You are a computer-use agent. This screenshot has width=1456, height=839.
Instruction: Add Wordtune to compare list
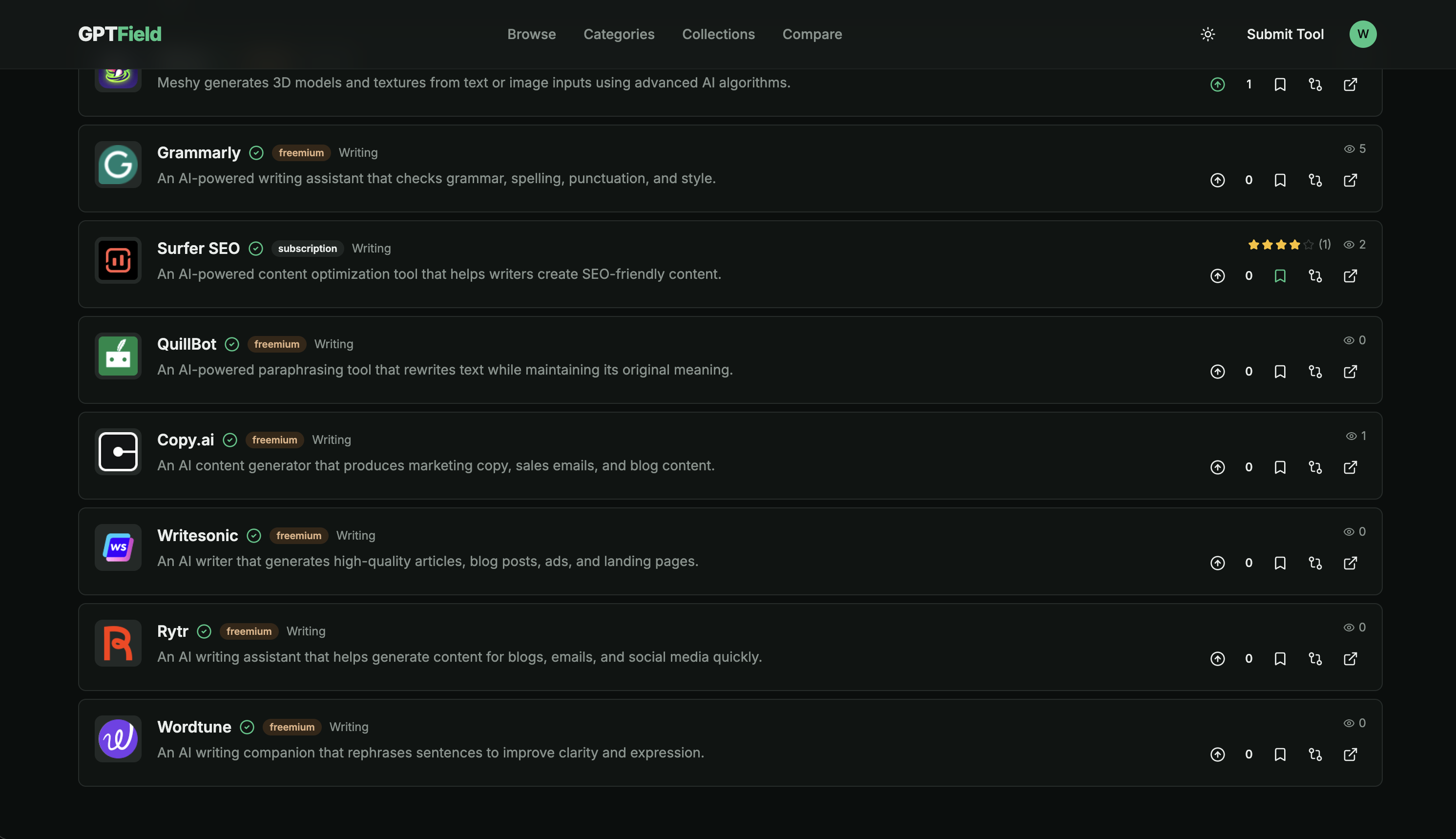pos(1315,755)
